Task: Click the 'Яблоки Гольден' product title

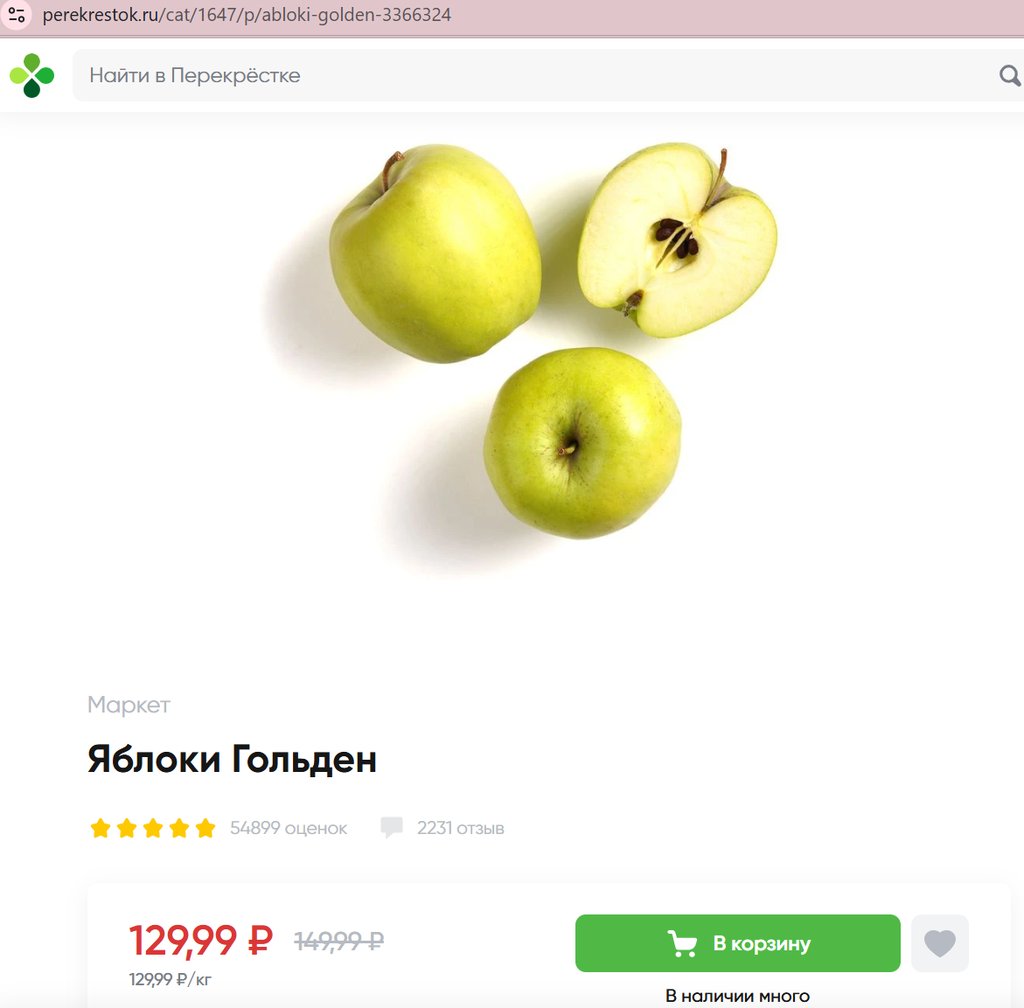Action: pos(232,759)
